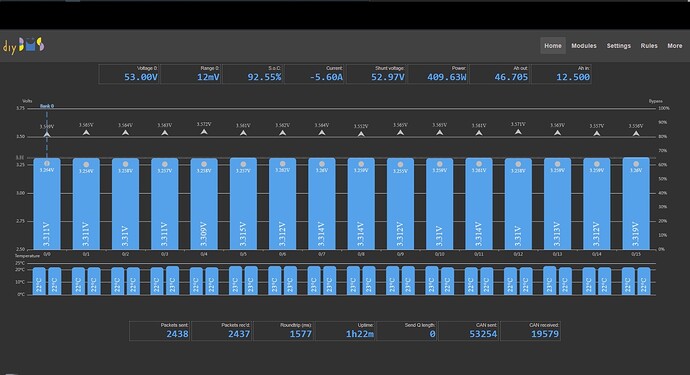Image resolution: width=690 pixels, height=375 pixels.
Task: Click the 3.557V max-voltage triangle above cell 0/14
Action: coord(597,133)
